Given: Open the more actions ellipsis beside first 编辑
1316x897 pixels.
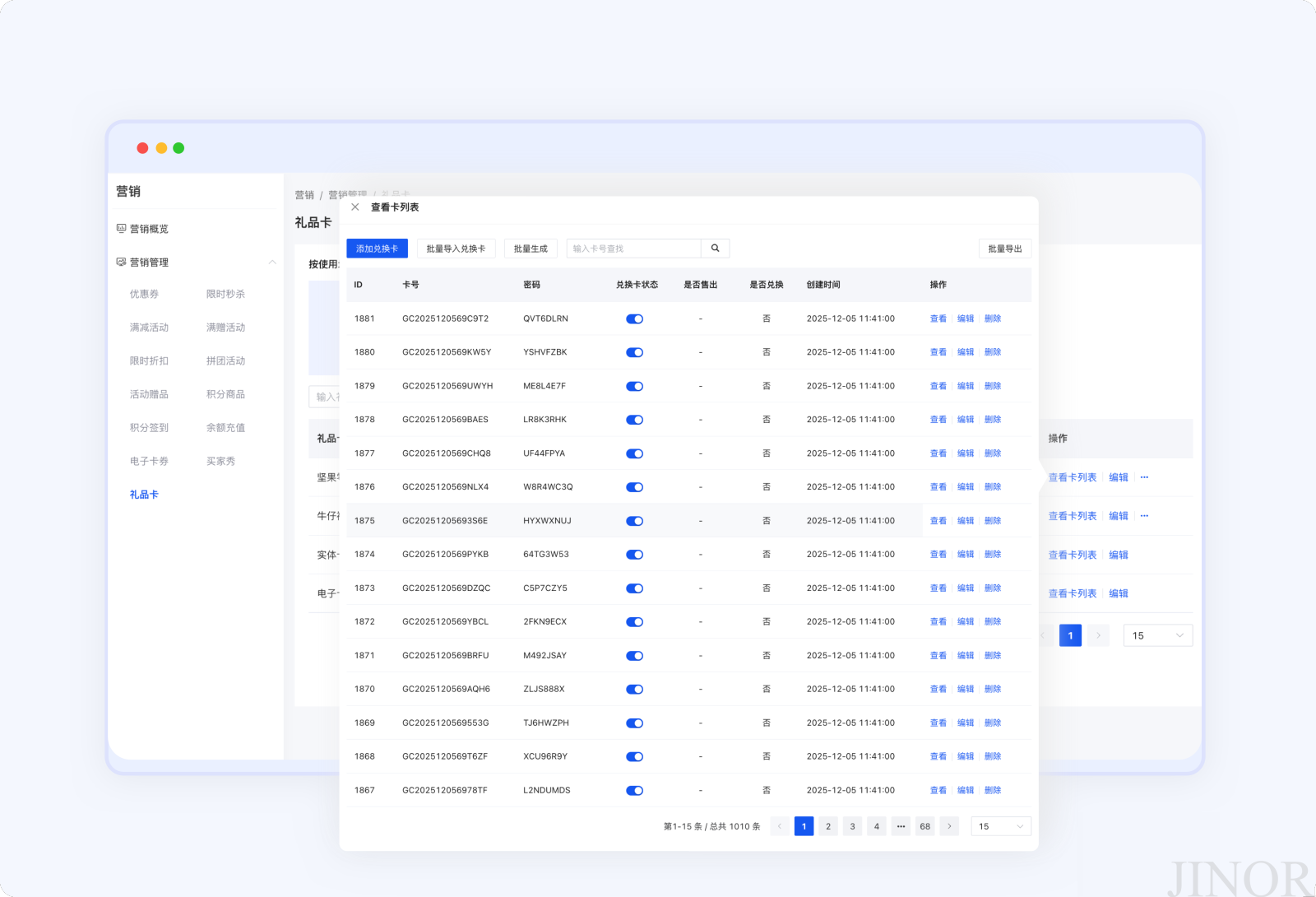Looking at the screenshot, I should click(1144, 477).
